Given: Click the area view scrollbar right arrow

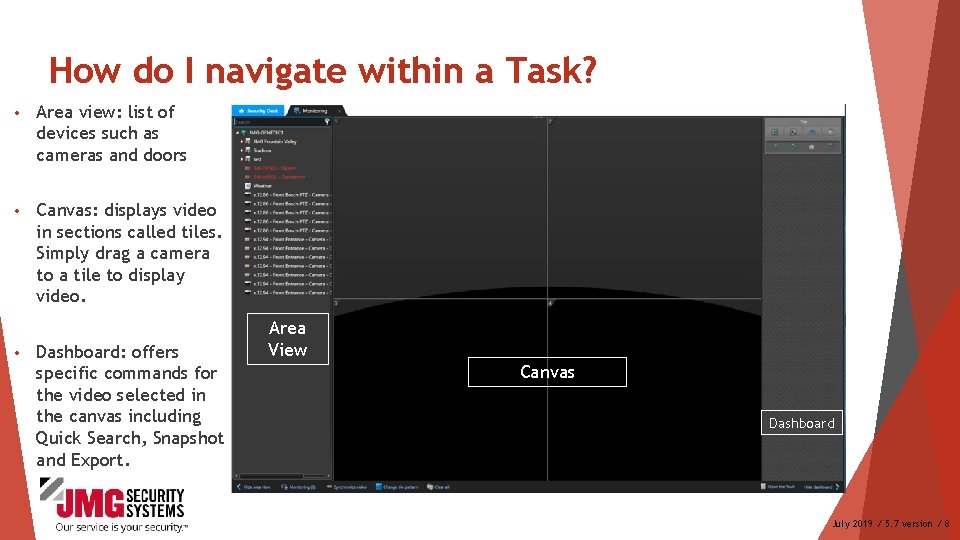Looking at the screenshot, I should (x=328, y=476).
